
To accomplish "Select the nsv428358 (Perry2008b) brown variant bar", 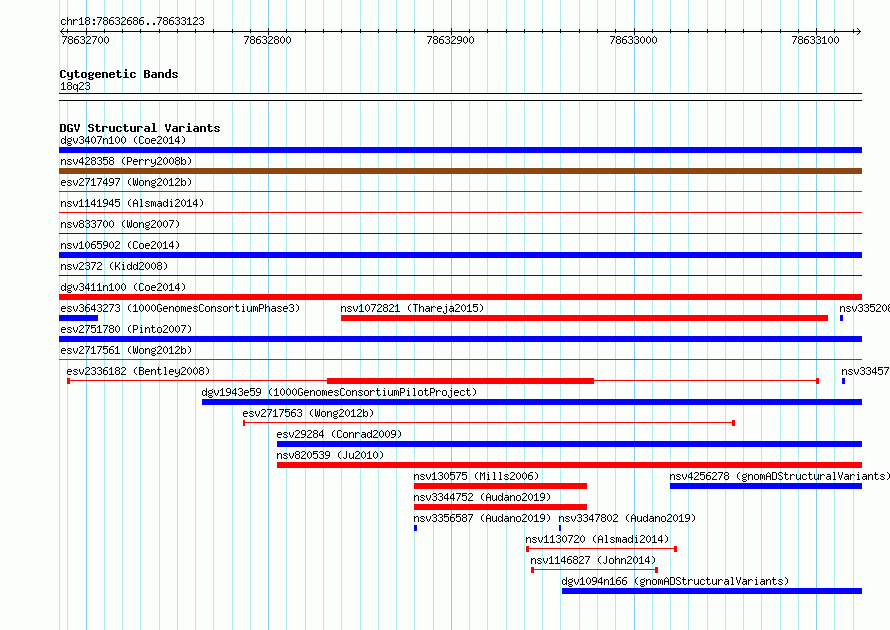I will click(460, 171).
